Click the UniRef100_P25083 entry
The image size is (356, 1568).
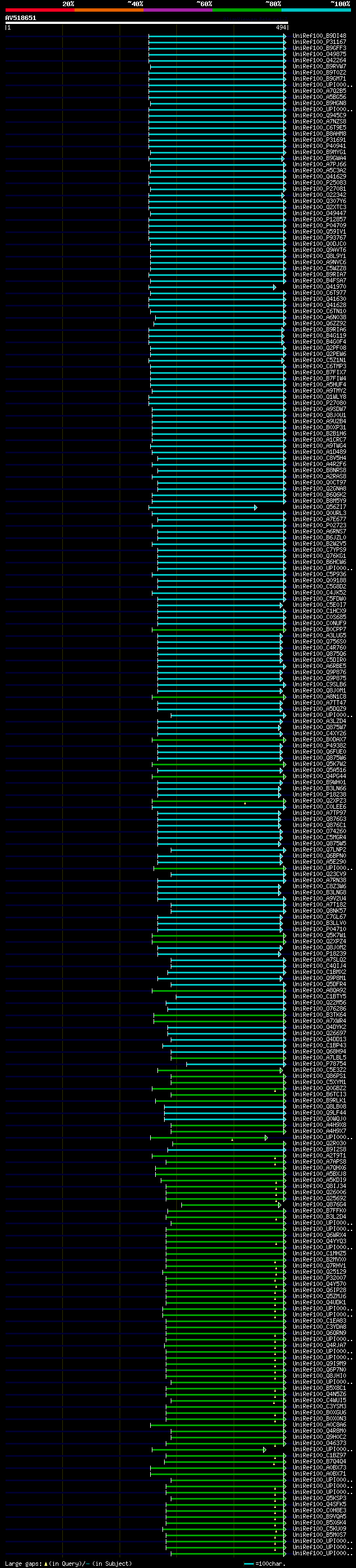(x=319, y=182)
